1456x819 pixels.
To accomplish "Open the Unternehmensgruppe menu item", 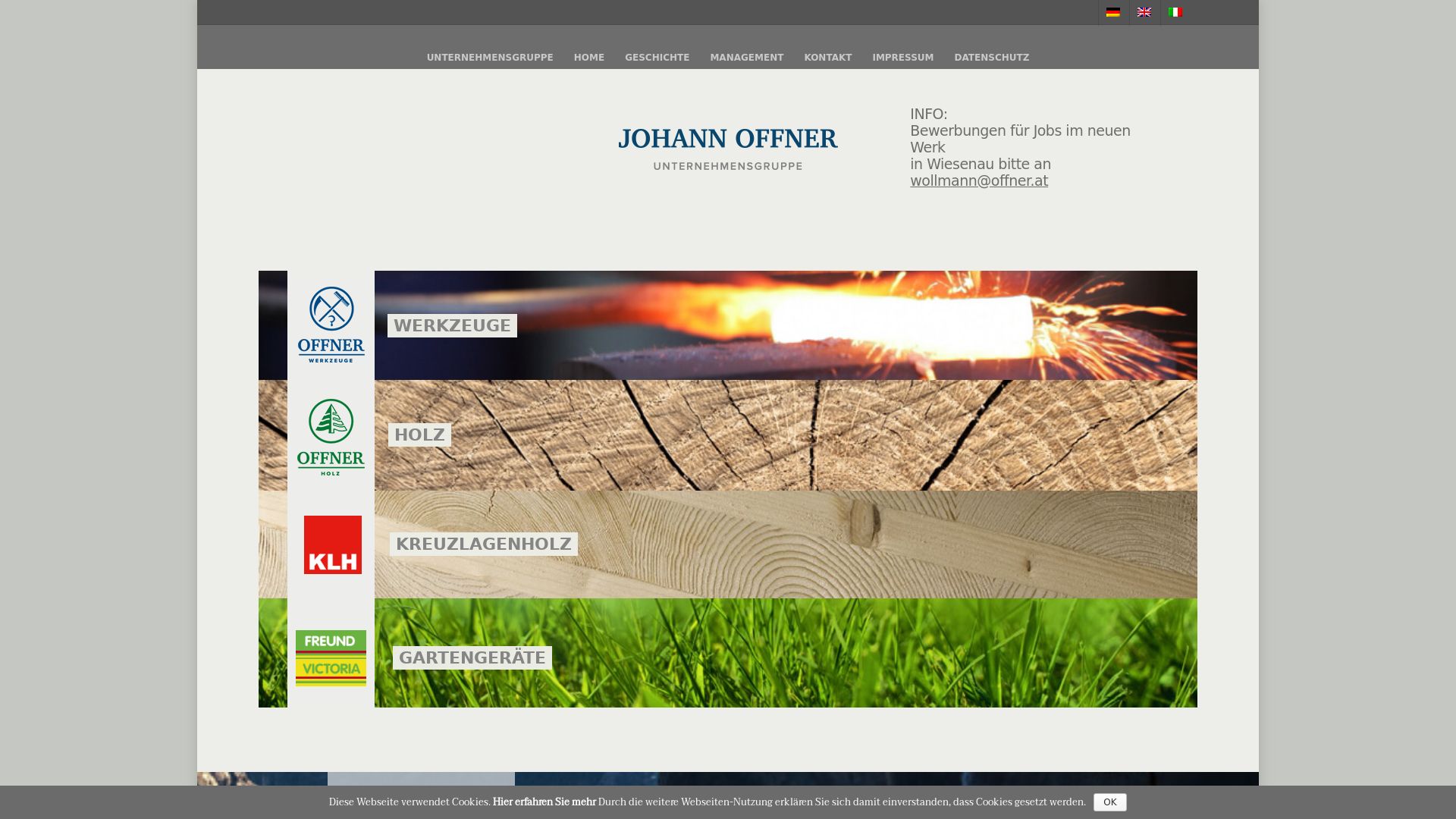I will coord(490,58).
